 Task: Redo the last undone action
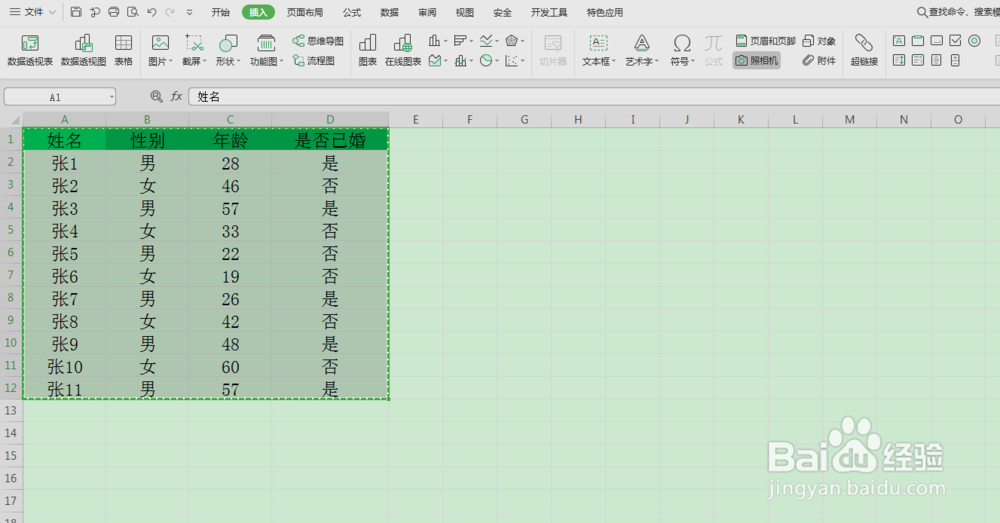click(170, 12)
